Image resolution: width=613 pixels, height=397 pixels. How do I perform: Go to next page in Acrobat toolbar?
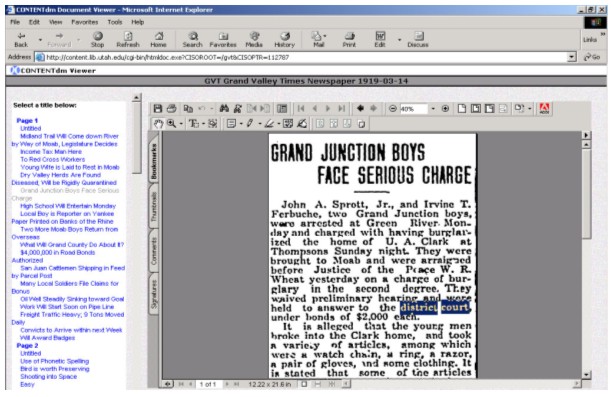328,108
